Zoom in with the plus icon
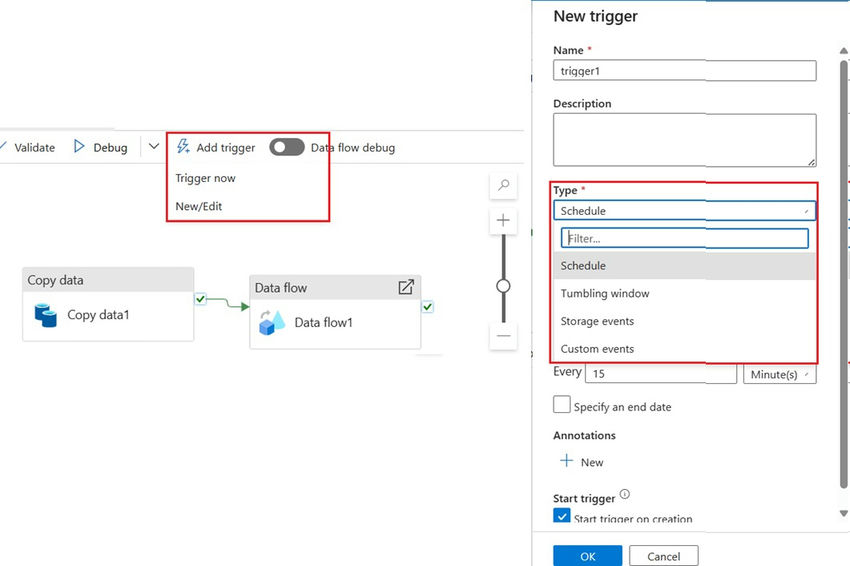 click(504, 220)
